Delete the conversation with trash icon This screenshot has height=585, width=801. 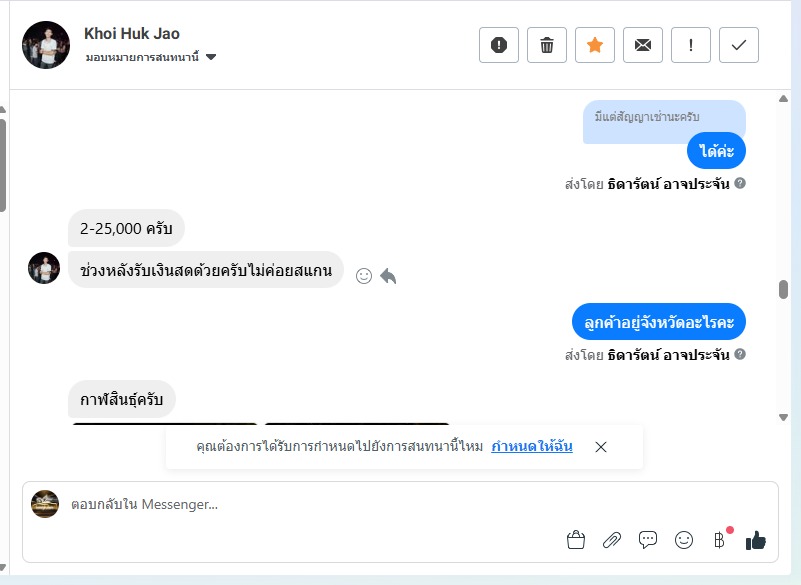(547, 45)
